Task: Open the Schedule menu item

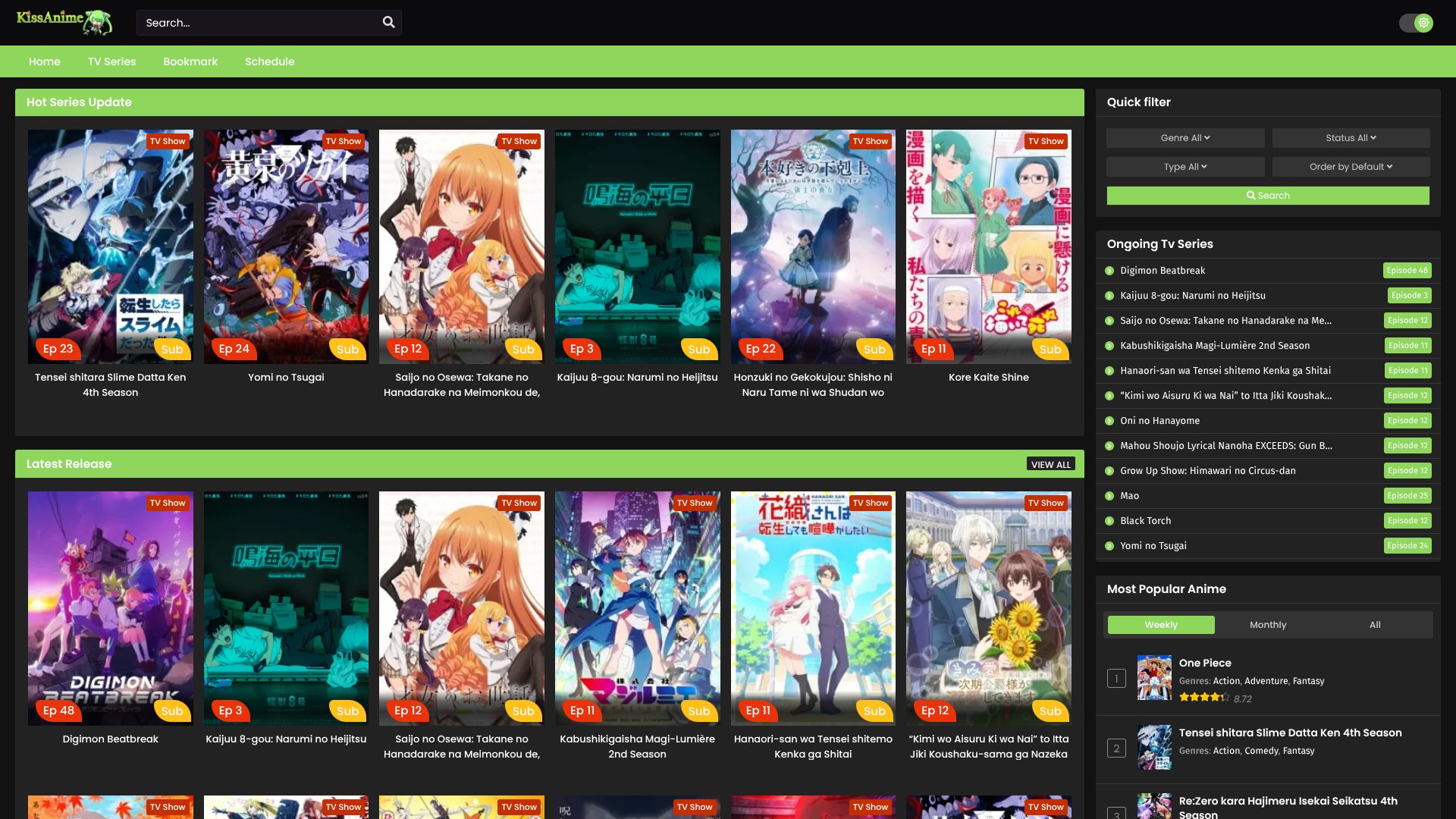Action: [x=269, y=61]
